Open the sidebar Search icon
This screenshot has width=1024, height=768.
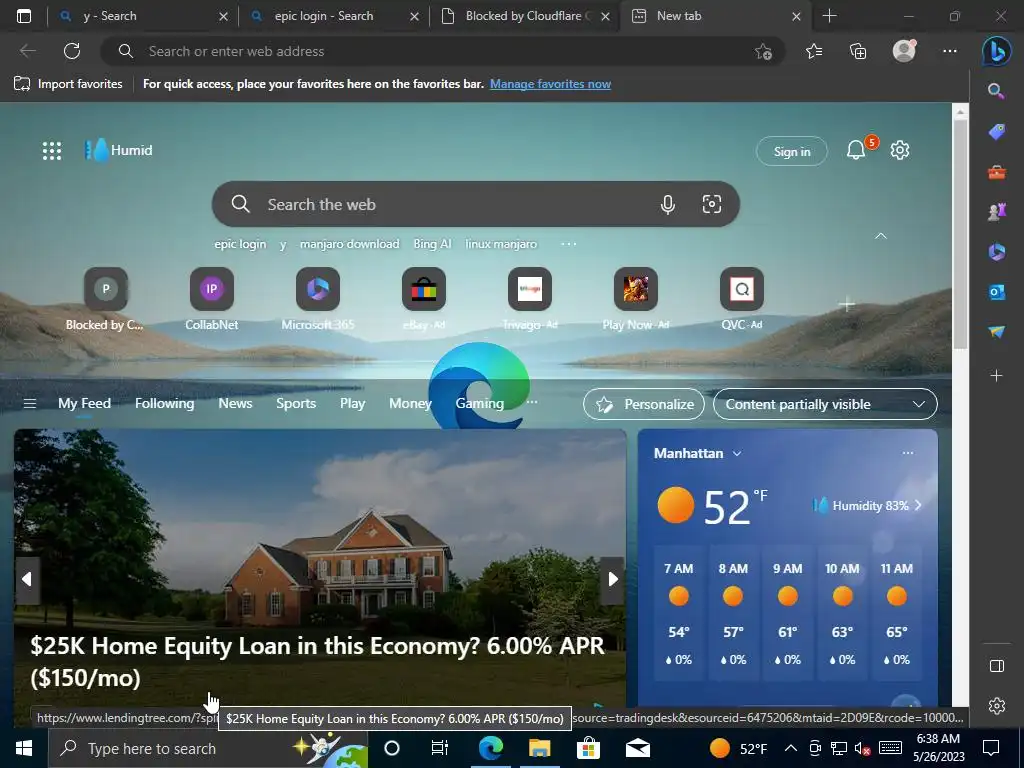tap(996, 91)
